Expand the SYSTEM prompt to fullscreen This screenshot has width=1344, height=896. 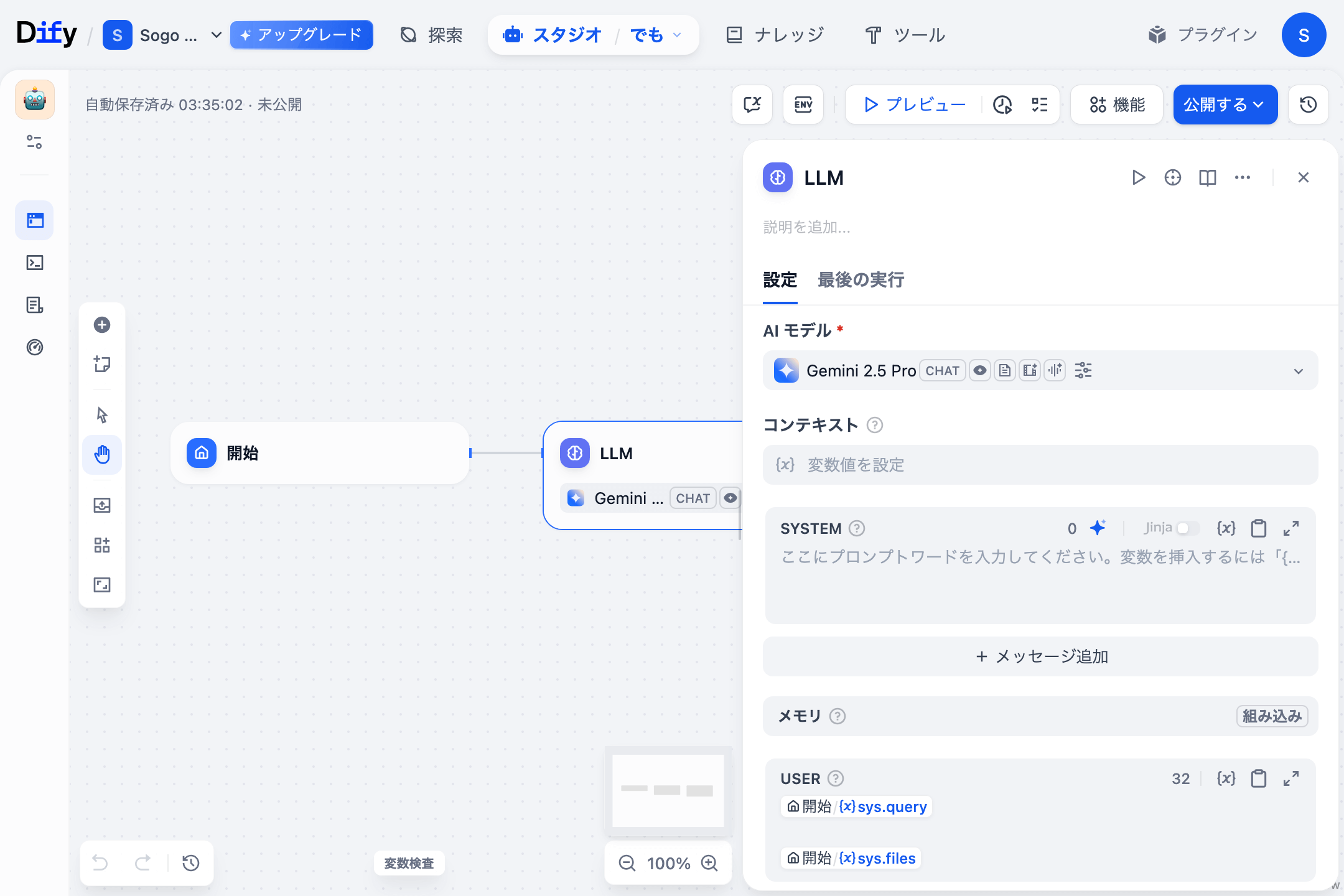(1290, 528)
